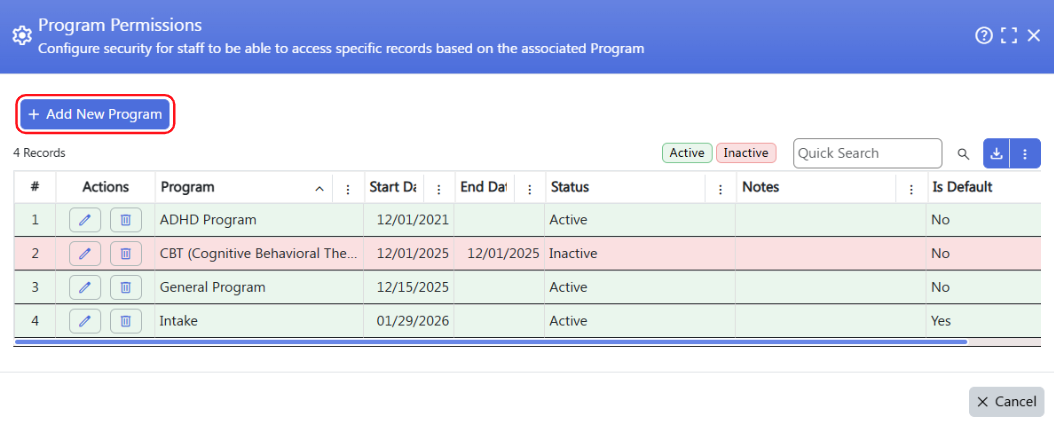Open the more options menu beside download
This screenshot has height=425, width=1054.
[1025, 153]
